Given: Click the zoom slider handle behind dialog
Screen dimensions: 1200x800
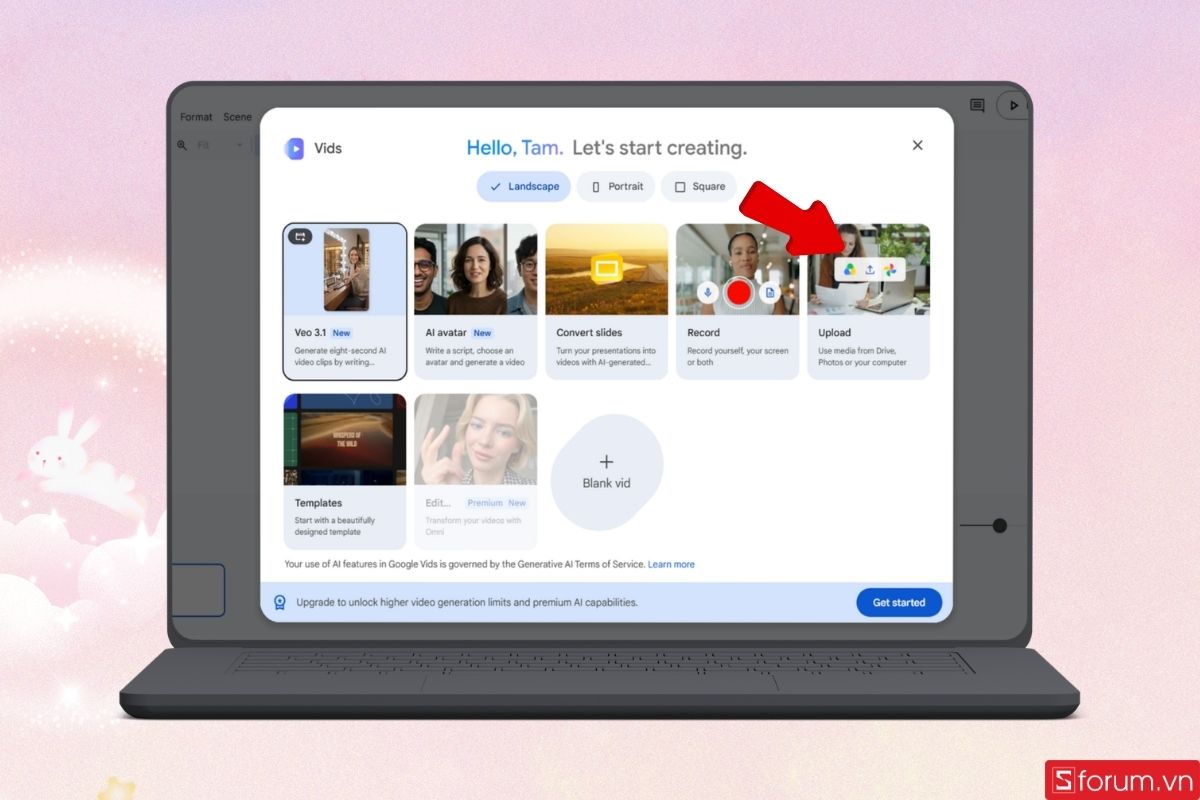Looking at the screenshot, I should [x=999, y=525].
